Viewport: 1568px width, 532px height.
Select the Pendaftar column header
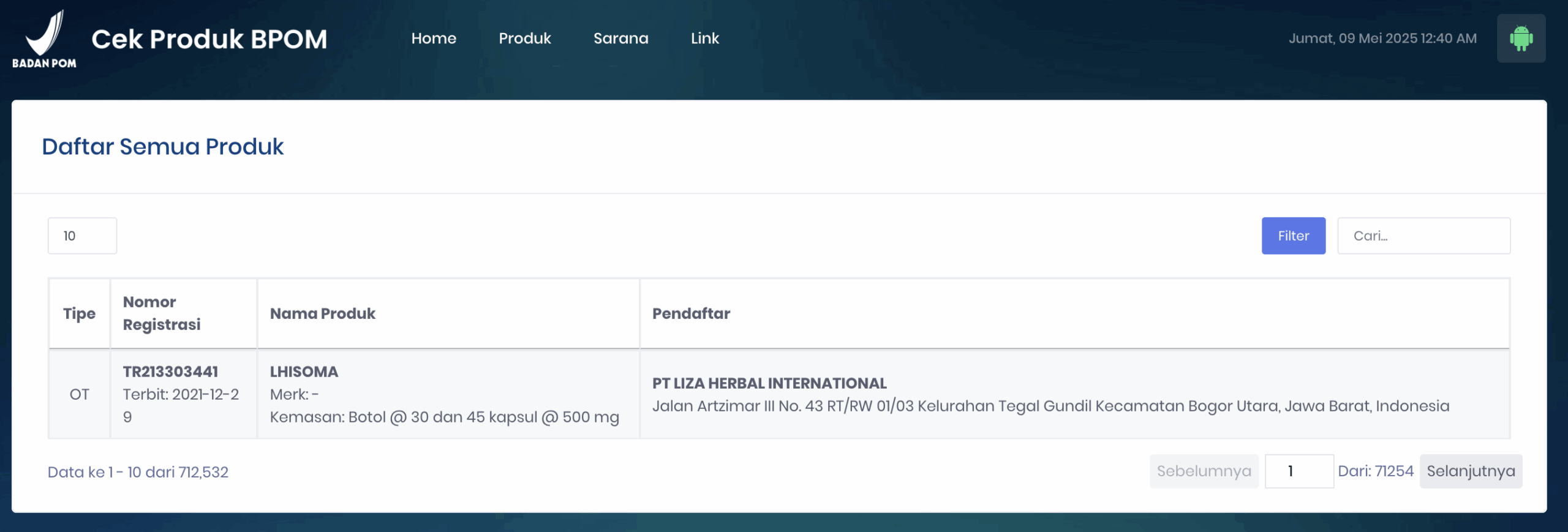[1075, 313]
